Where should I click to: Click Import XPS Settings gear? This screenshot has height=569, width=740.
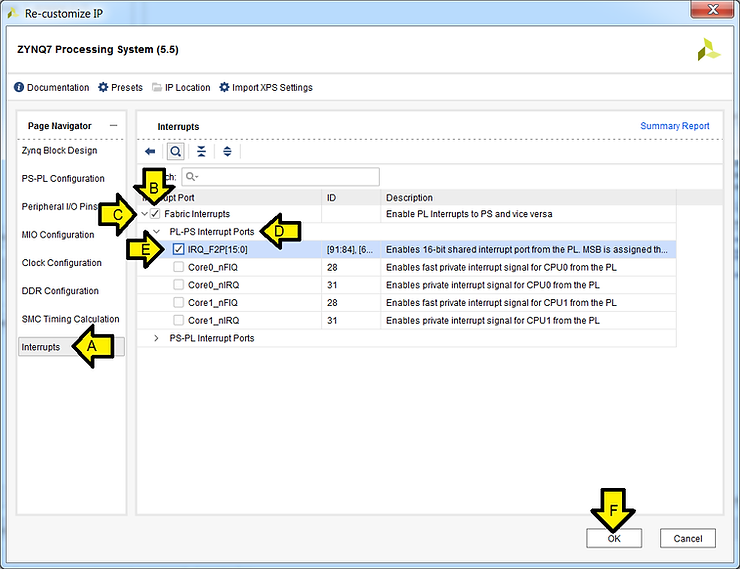tap(224, 88)
